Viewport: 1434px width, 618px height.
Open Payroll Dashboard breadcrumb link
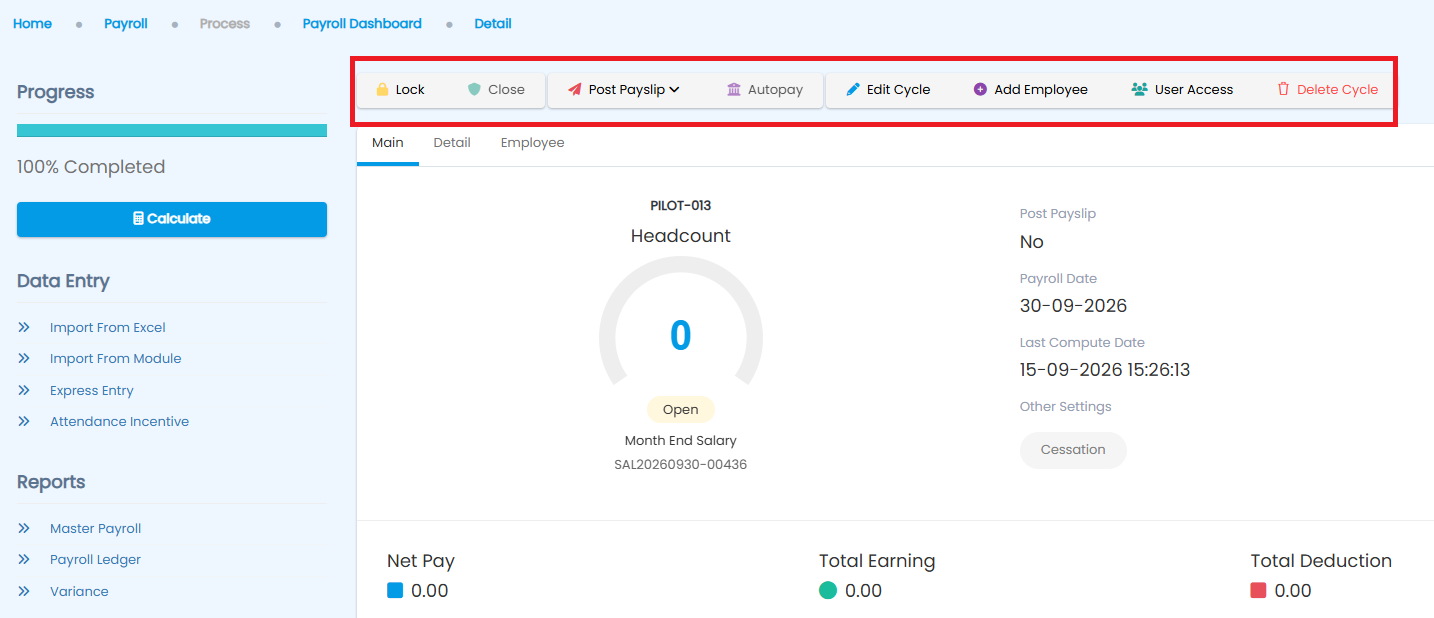(x=362, y=23)
